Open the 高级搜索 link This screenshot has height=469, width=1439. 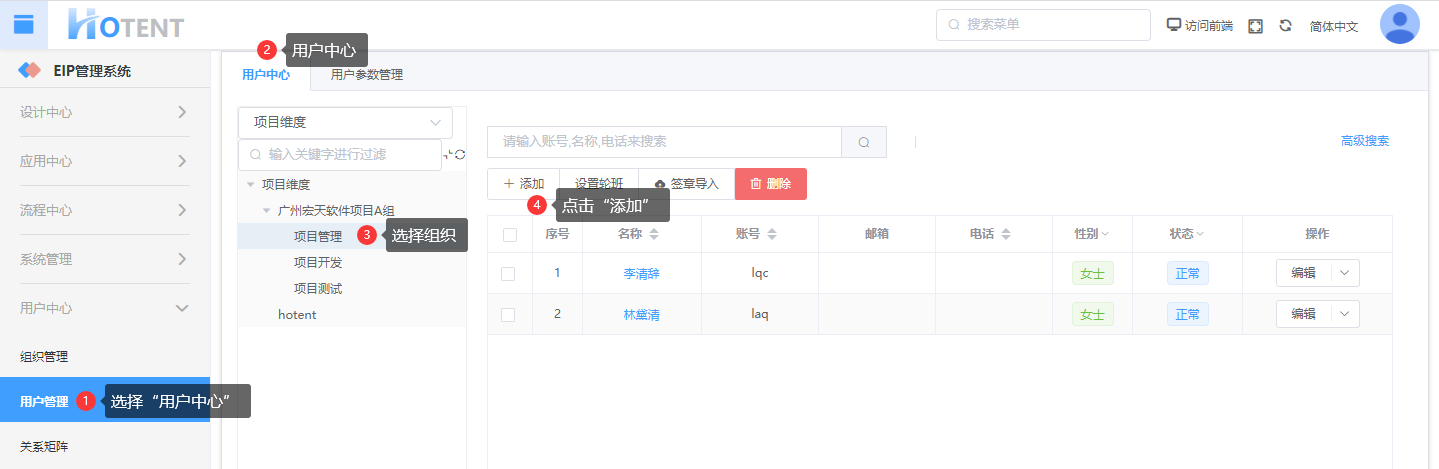(x=1364, y=141)
